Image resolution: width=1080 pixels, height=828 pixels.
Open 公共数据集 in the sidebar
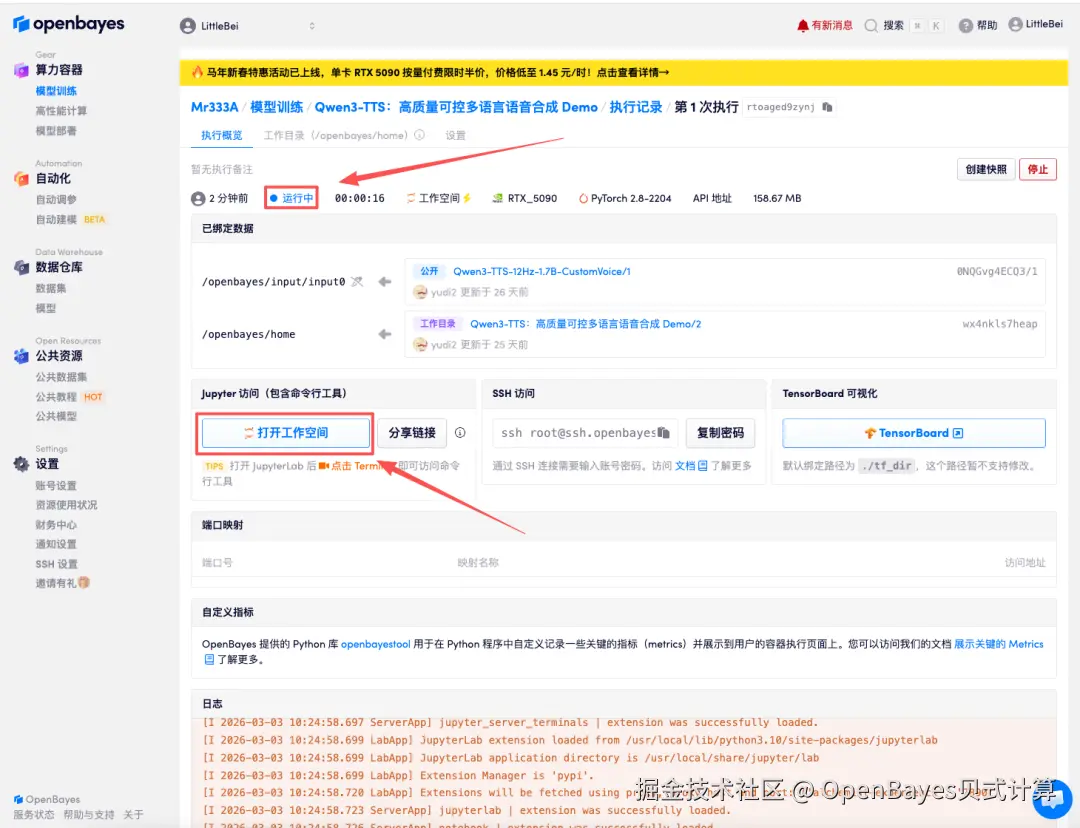[x=61, y=377]
